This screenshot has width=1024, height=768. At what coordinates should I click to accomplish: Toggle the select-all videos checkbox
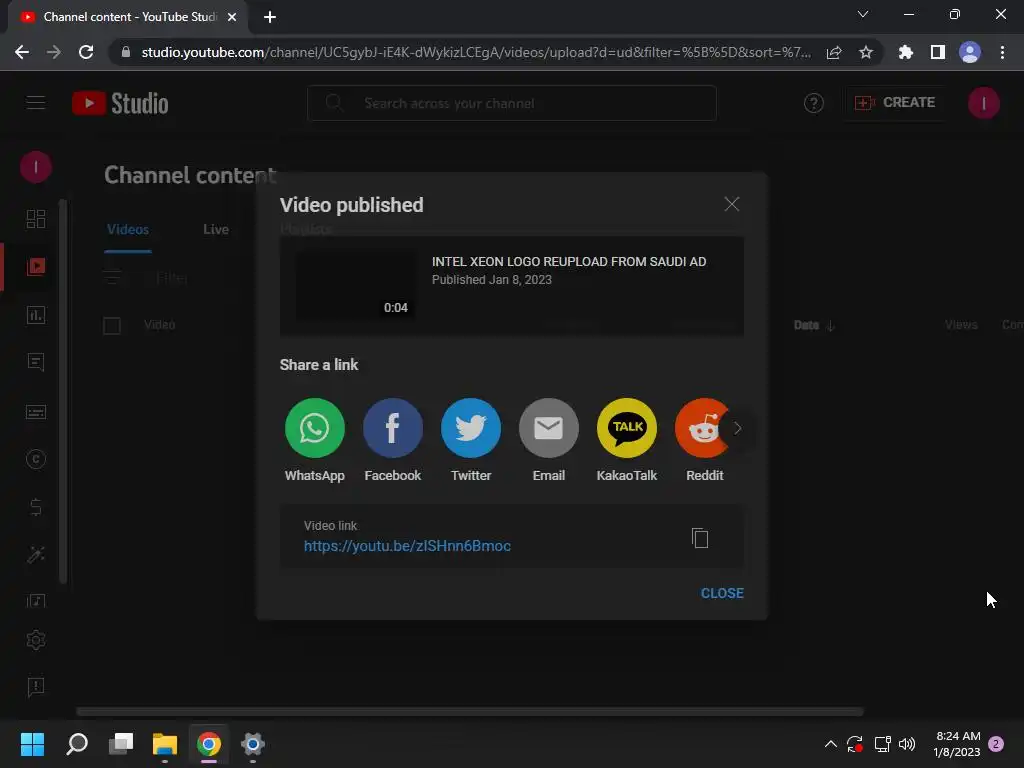pyautogui.click(x=112, y=325)
